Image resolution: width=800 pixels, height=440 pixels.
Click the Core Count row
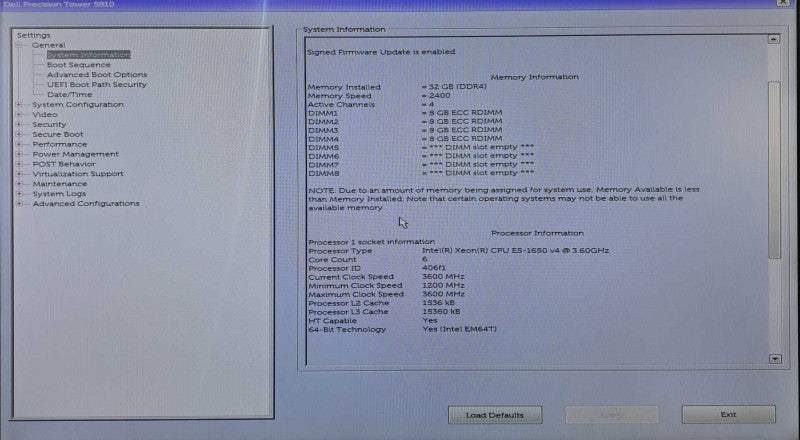tap(368, 259)
